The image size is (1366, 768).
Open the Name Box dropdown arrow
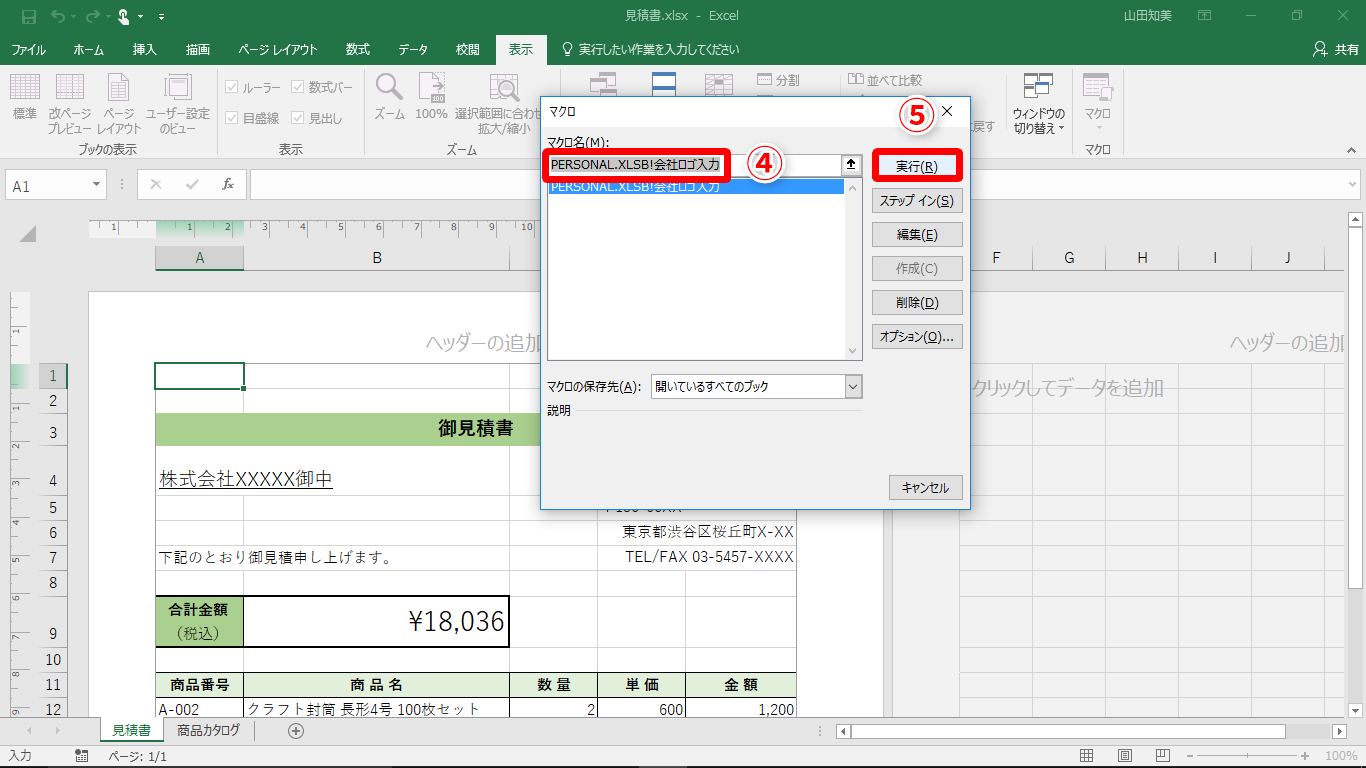(x=97, y=185)
